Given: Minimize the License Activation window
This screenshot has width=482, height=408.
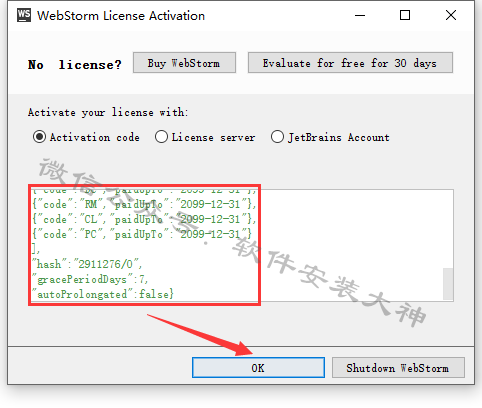Looking at the screenshot, I should click(360, 15).
